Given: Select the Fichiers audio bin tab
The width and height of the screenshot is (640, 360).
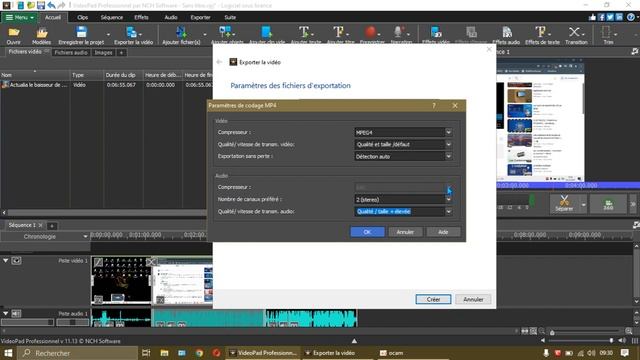Looking at the screenshot, I should (x=71, y=53).
